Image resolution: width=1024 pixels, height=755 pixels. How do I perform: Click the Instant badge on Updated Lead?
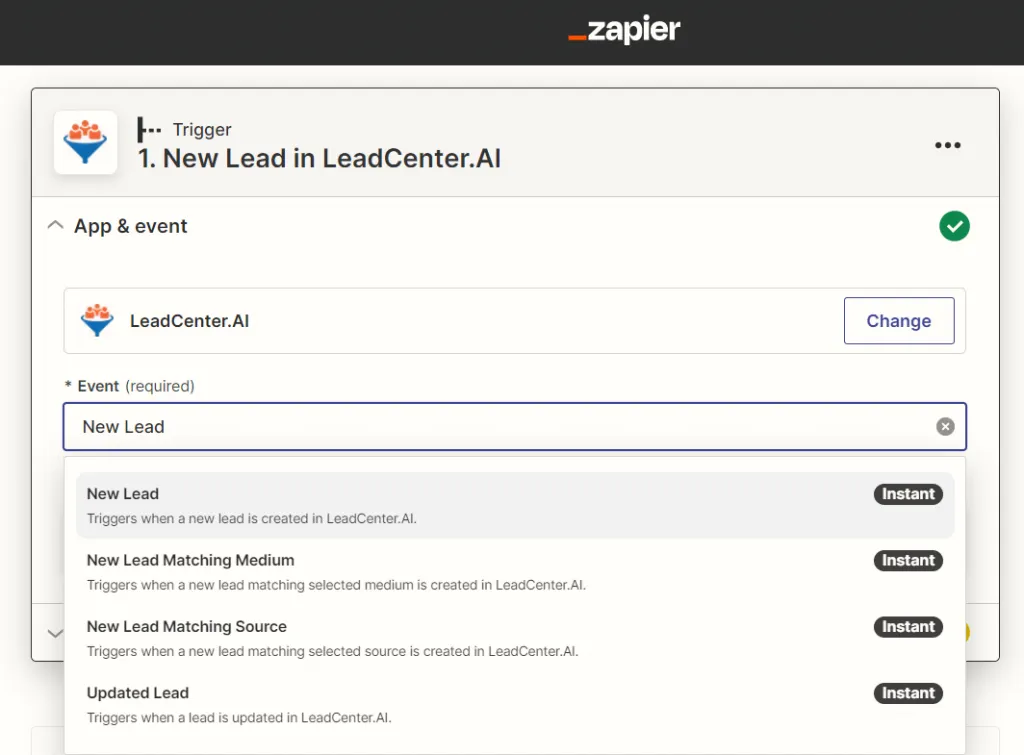(x=908, y=693)
